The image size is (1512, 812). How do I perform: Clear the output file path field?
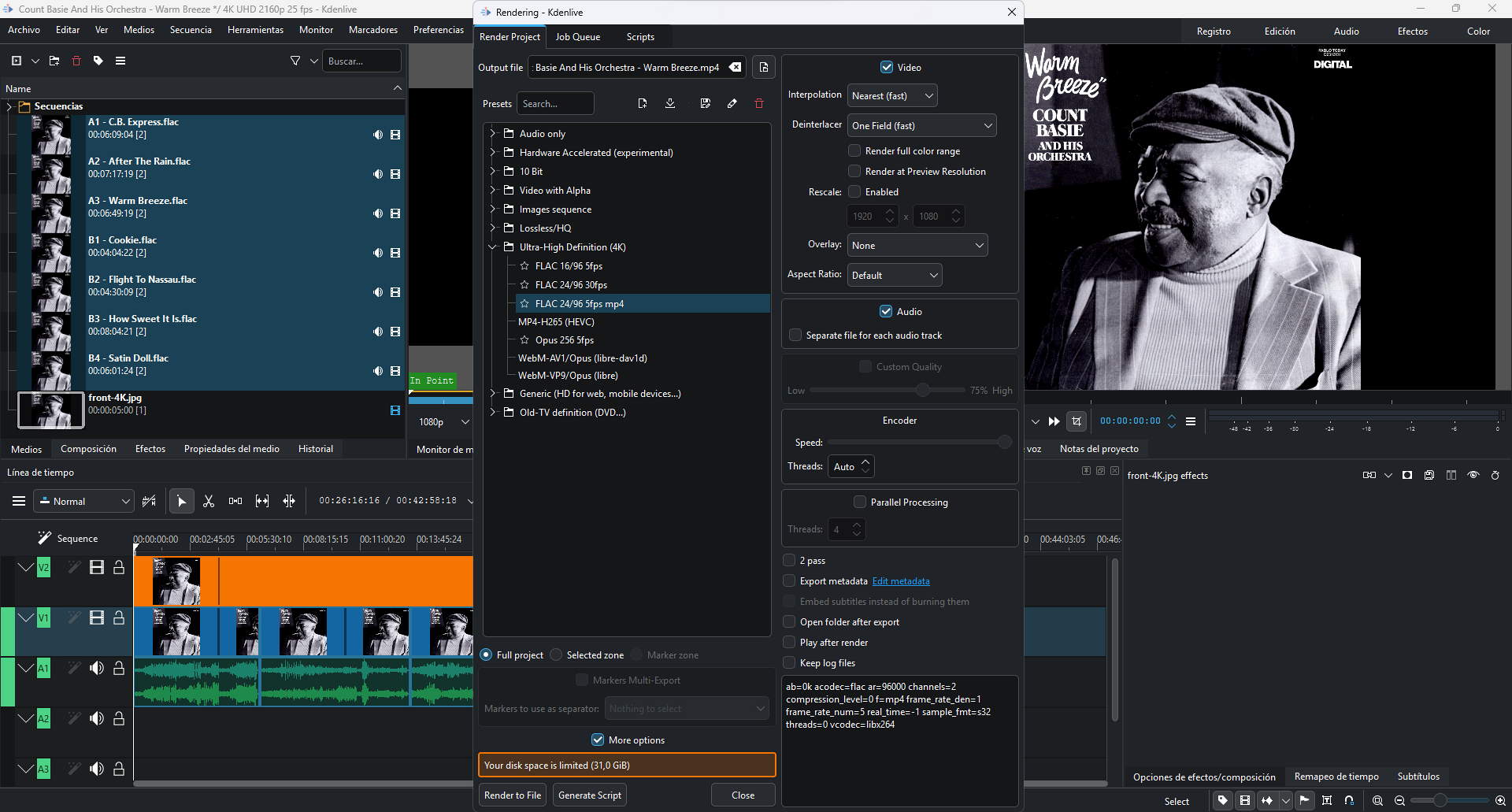(x=735, y=68)
